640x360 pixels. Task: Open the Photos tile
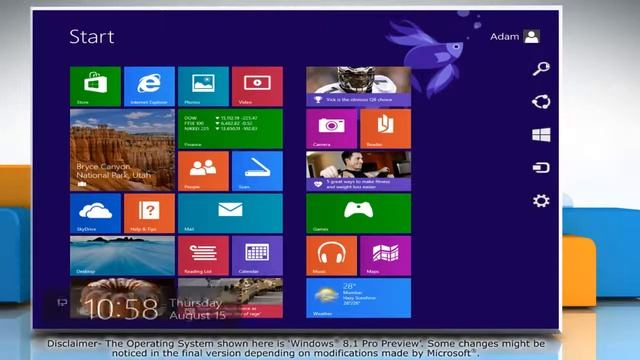point(203,87)
